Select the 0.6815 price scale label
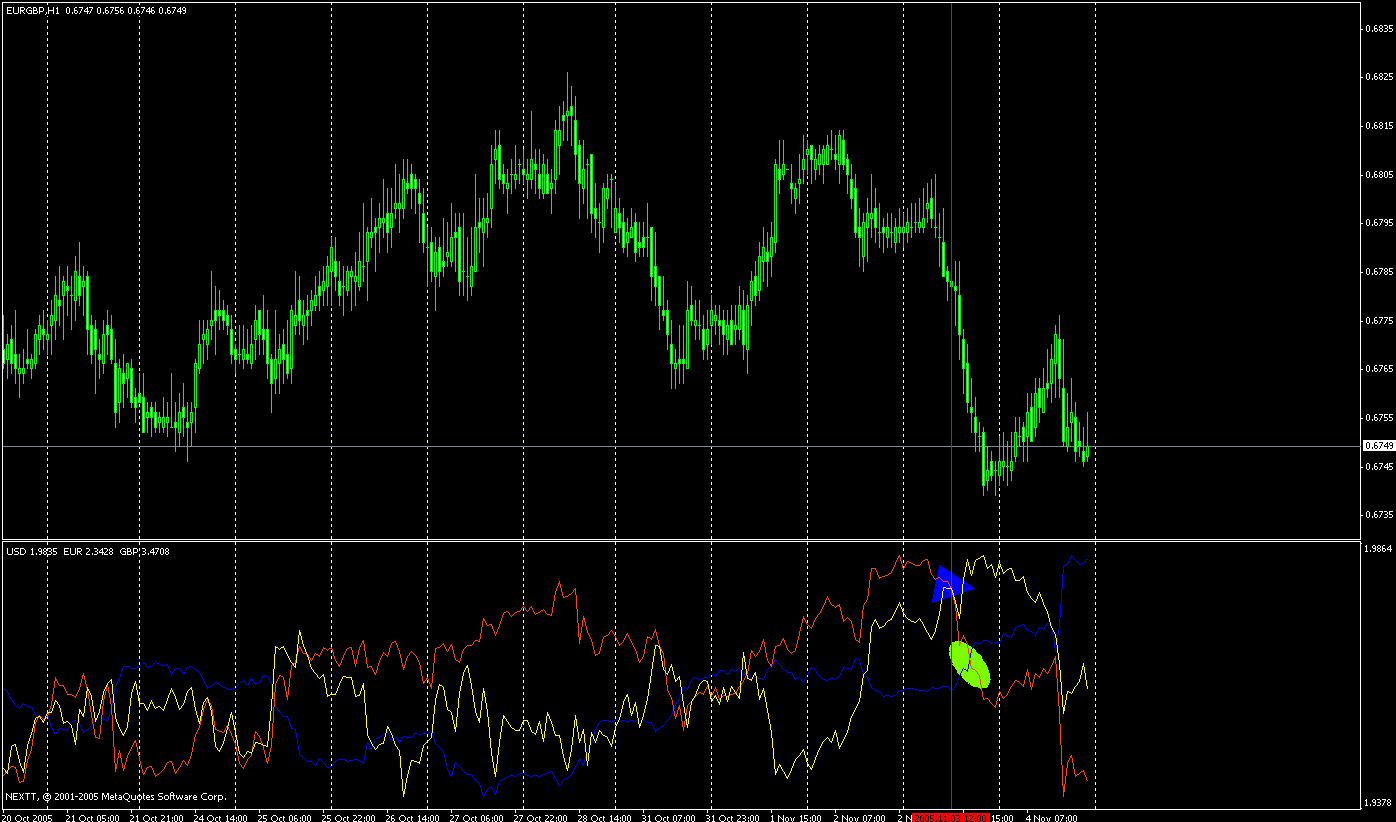The width and height of the screenshot is (1396, 822). 1379,126
